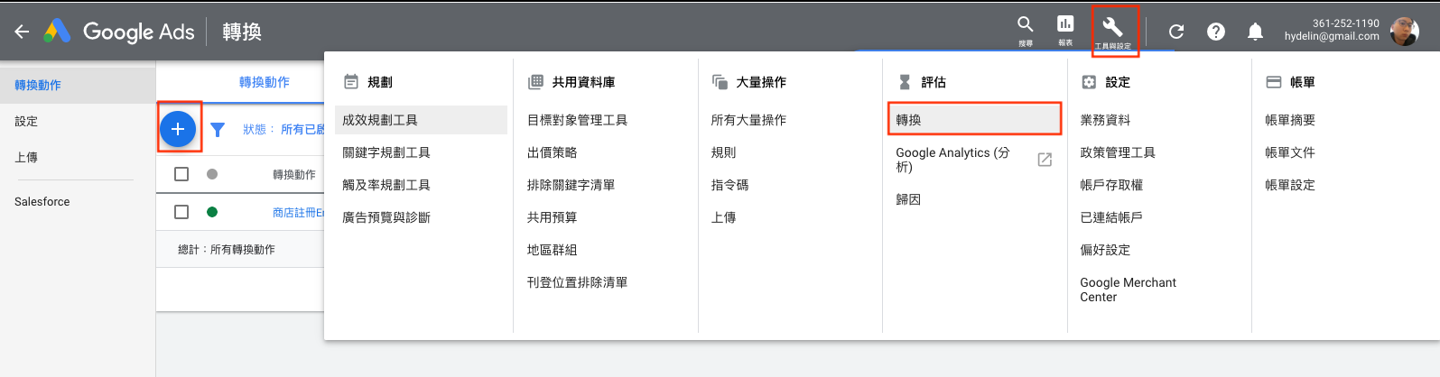Click the blue plus add conversion button
The image size is (1440, 377).
coord(178,129)
